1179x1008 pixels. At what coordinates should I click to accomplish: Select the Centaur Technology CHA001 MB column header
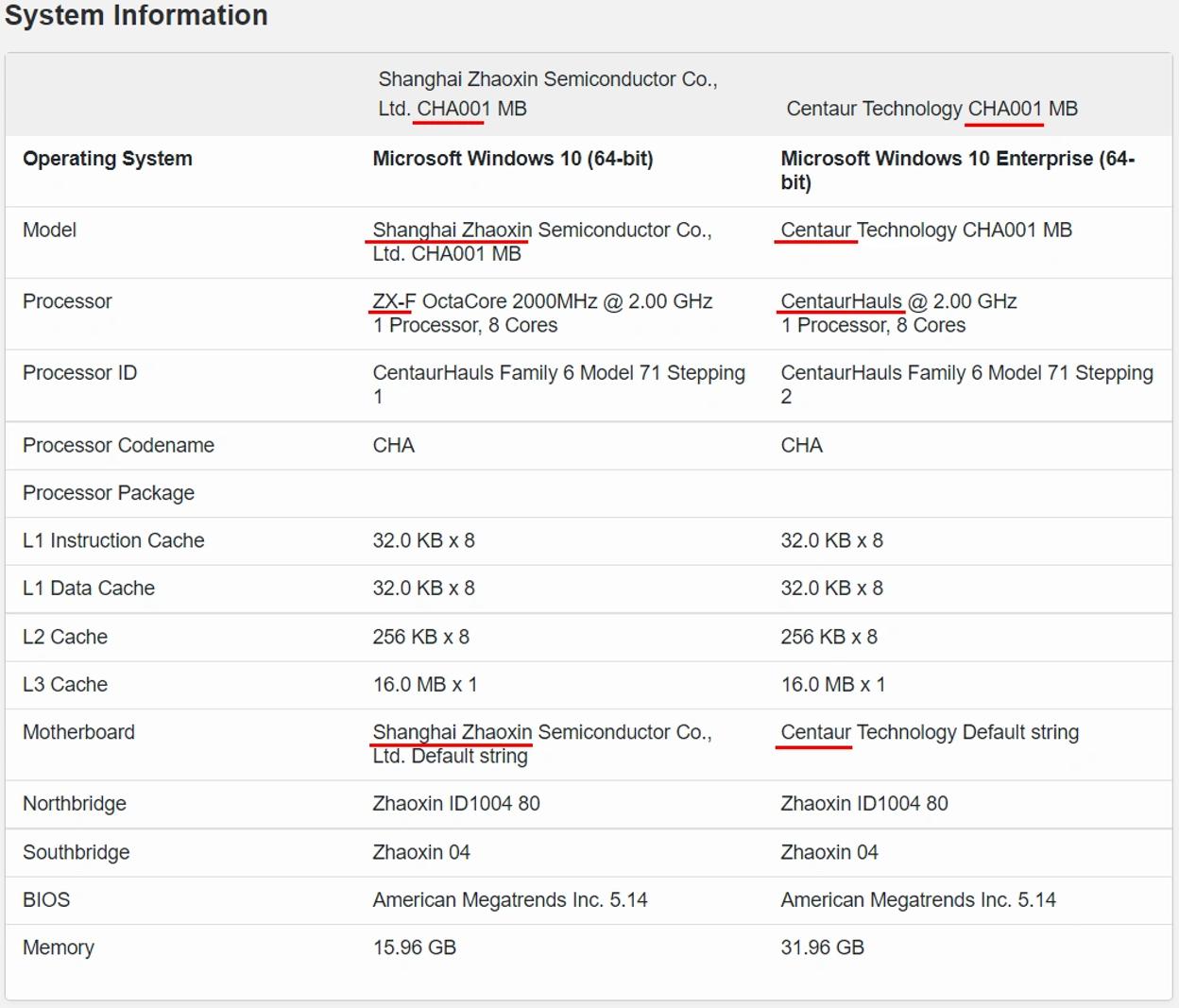point(931,109)
